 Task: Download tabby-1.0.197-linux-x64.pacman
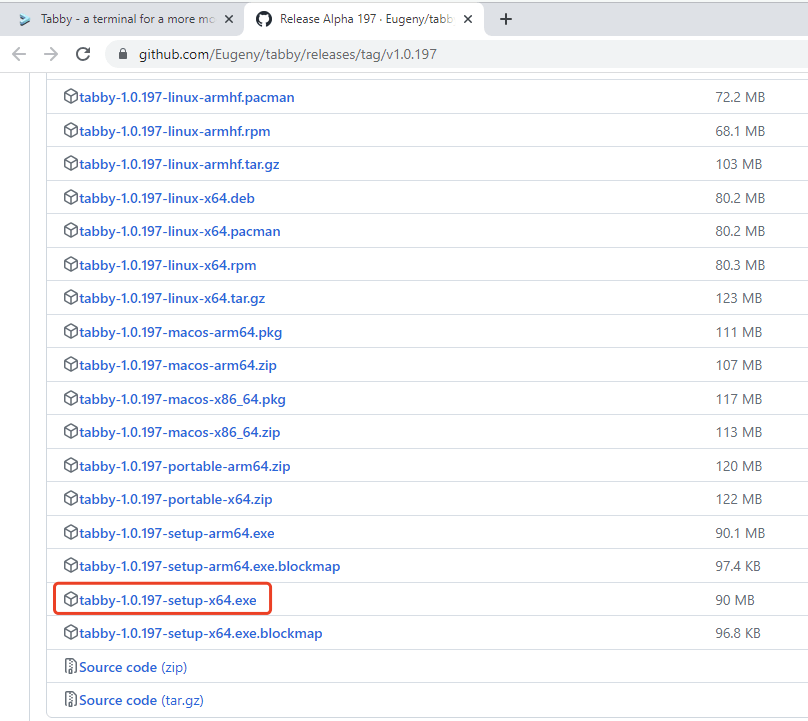[180, 231]
